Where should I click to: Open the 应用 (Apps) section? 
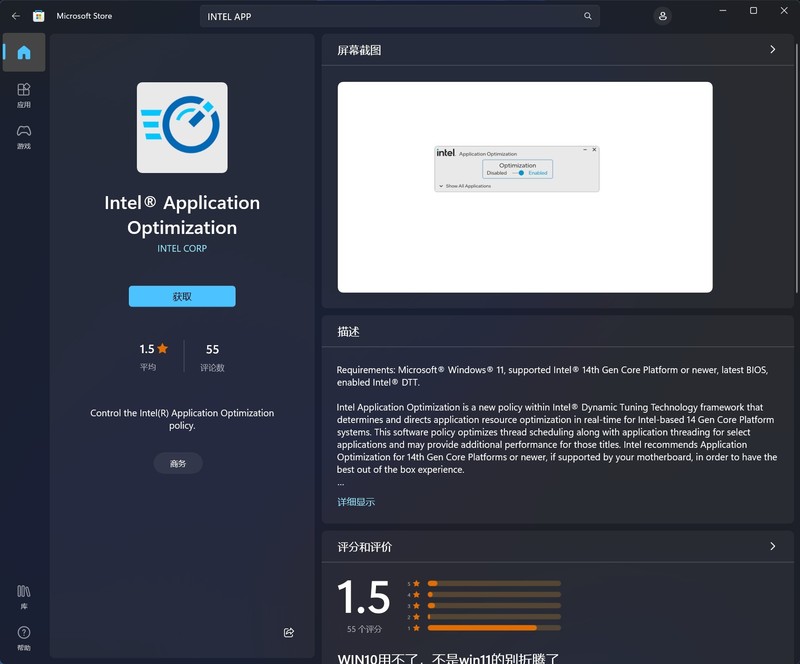[x=23, y=95]
